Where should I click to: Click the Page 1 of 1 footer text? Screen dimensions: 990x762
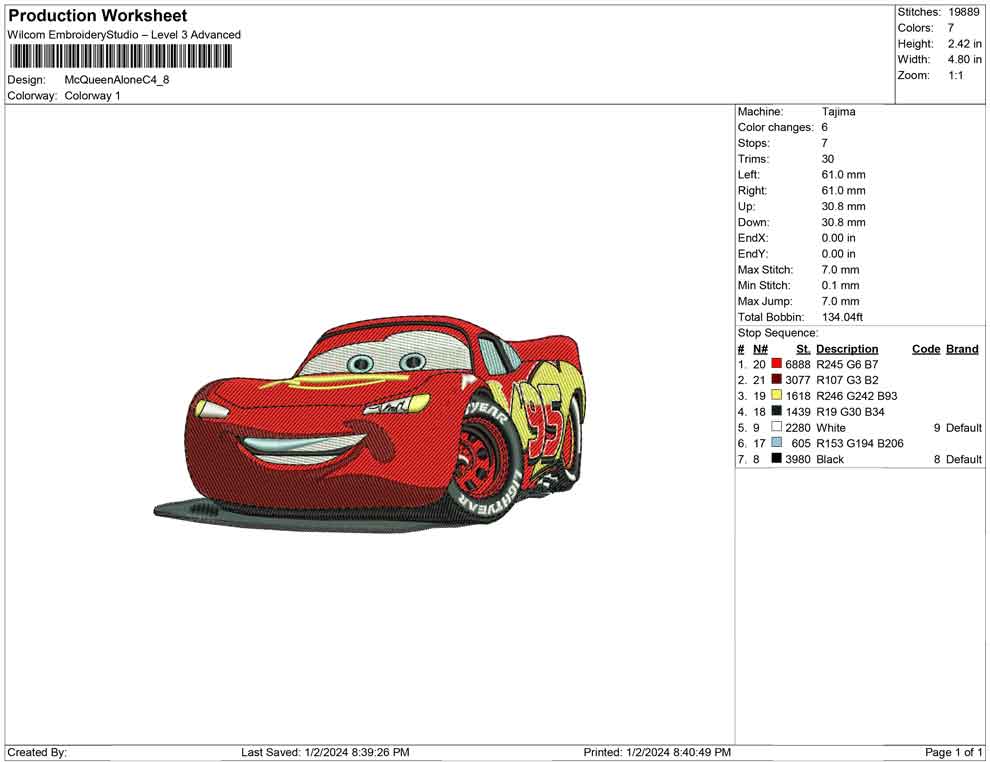(954, 752)
